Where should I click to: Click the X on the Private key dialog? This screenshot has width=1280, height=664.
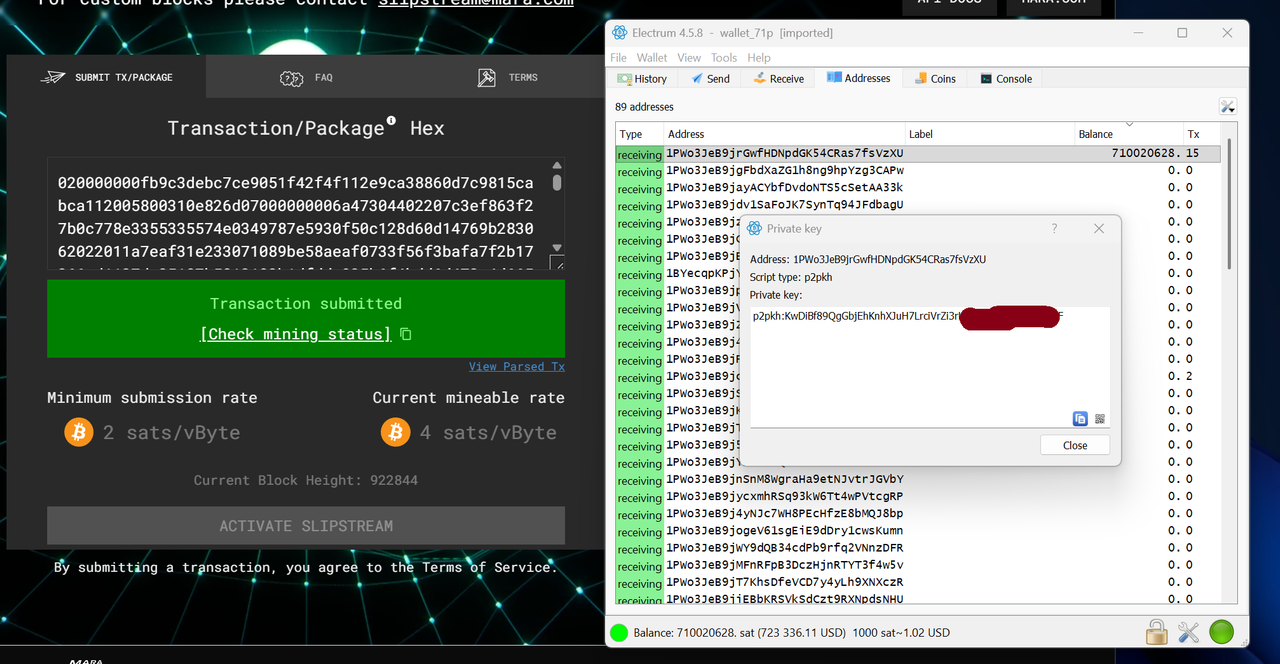(x=1099, y=228)
